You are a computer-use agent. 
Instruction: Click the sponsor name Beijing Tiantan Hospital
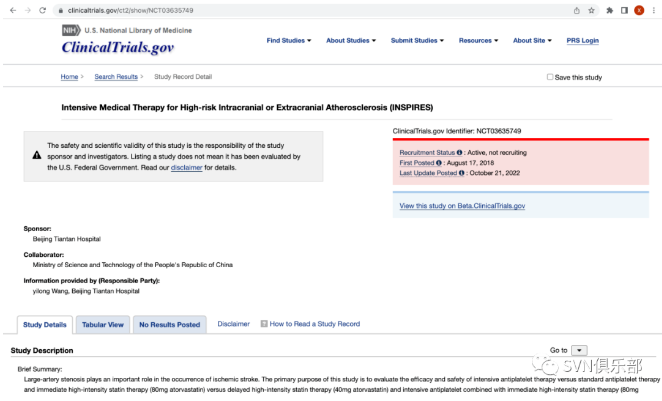pos(67,239)
